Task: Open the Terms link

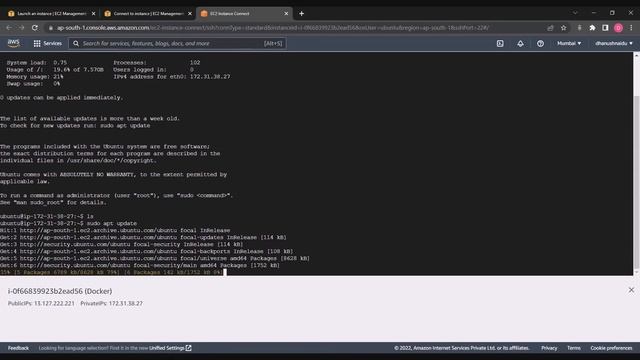Action: pos(573,348)
